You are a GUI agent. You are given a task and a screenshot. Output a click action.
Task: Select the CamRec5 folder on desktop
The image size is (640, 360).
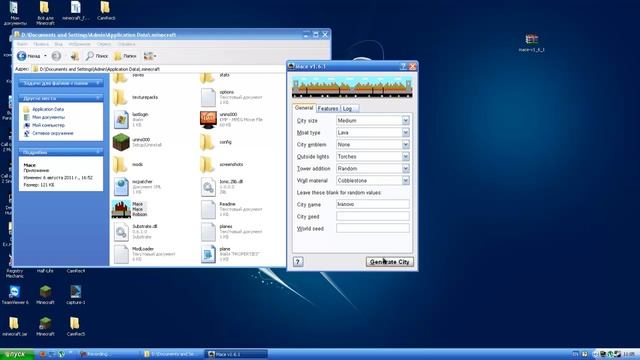point(76,327)
